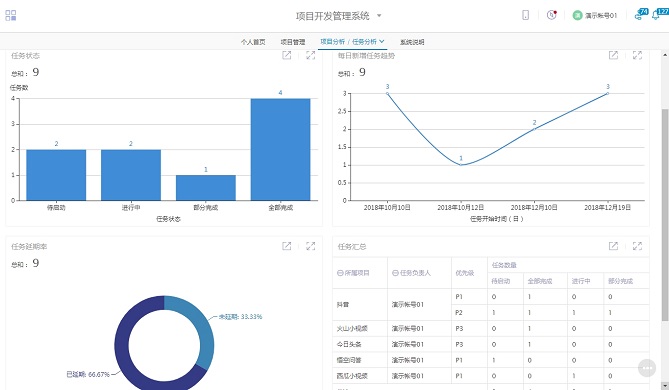Expand the 任务延期率 chart to fullscreen
Image resolution: width=669 pixels, height=390 pixels.
click(x=311, y=246)
